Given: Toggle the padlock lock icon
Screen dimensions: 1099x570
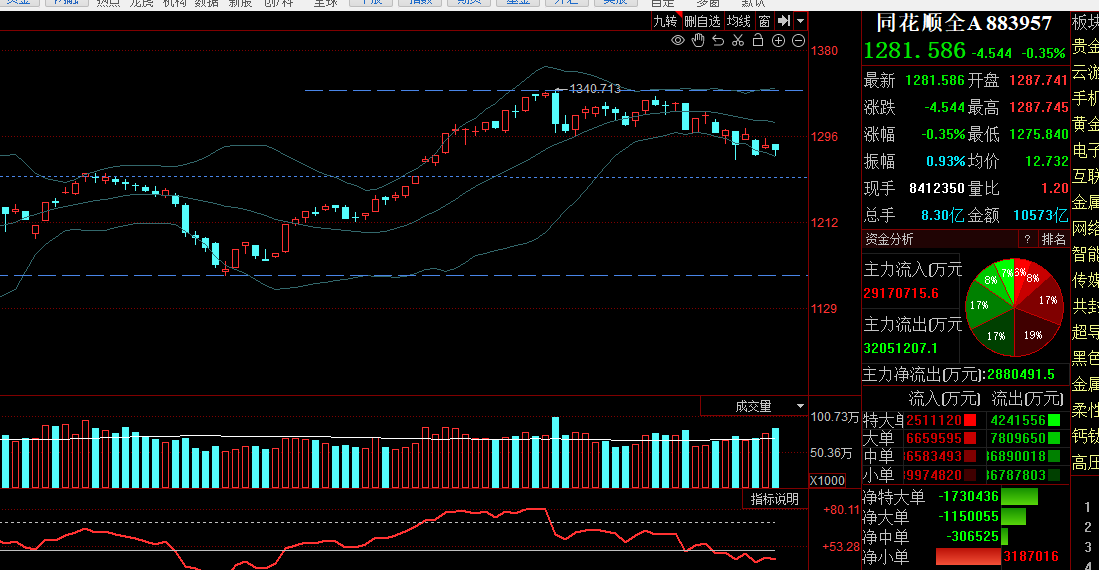Looking at the screenshot, I should [758, 40].
